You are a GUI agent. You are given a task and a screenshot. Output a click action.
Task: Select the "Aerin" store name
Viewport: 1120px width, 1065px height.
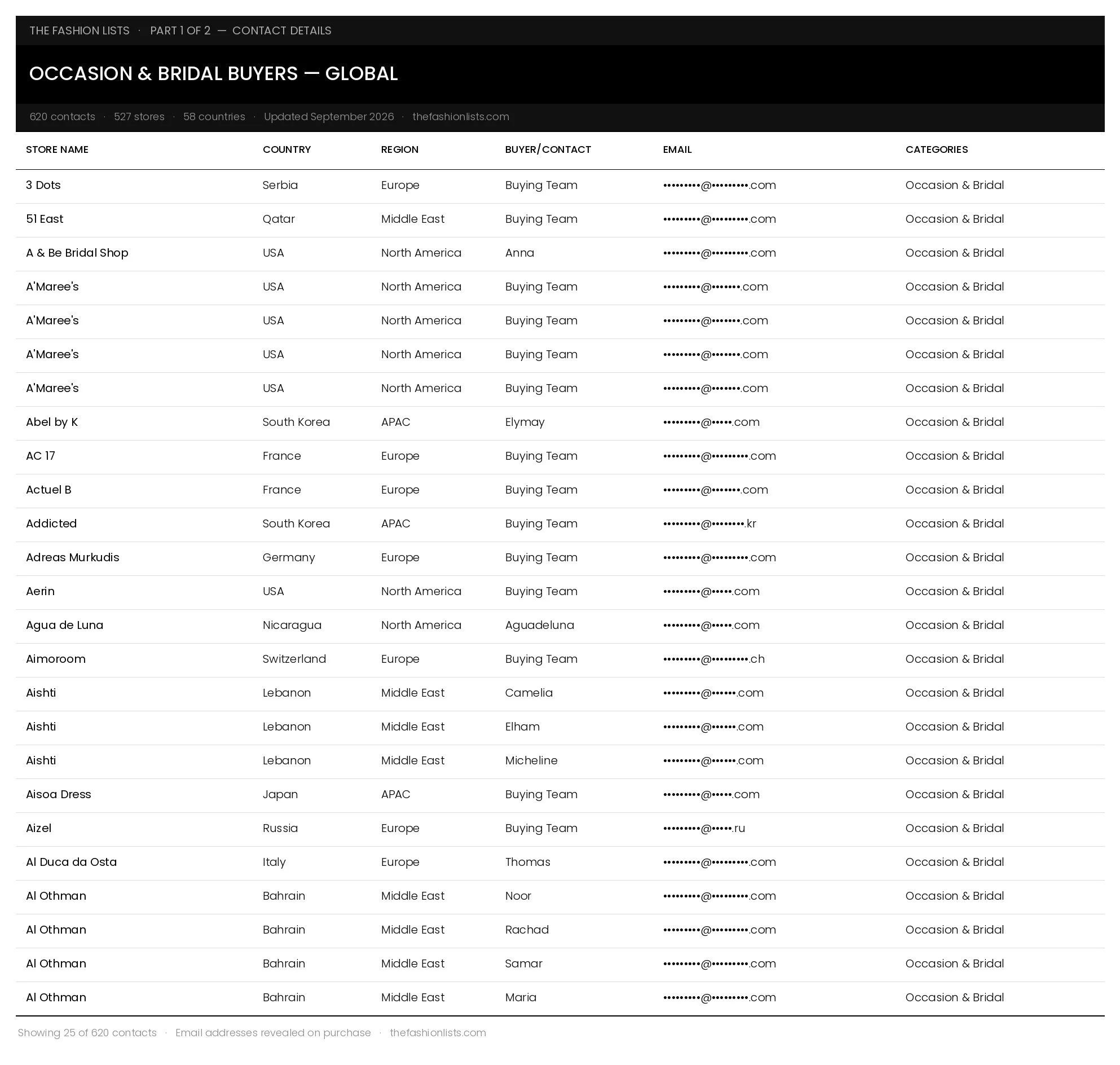(40, 591)
